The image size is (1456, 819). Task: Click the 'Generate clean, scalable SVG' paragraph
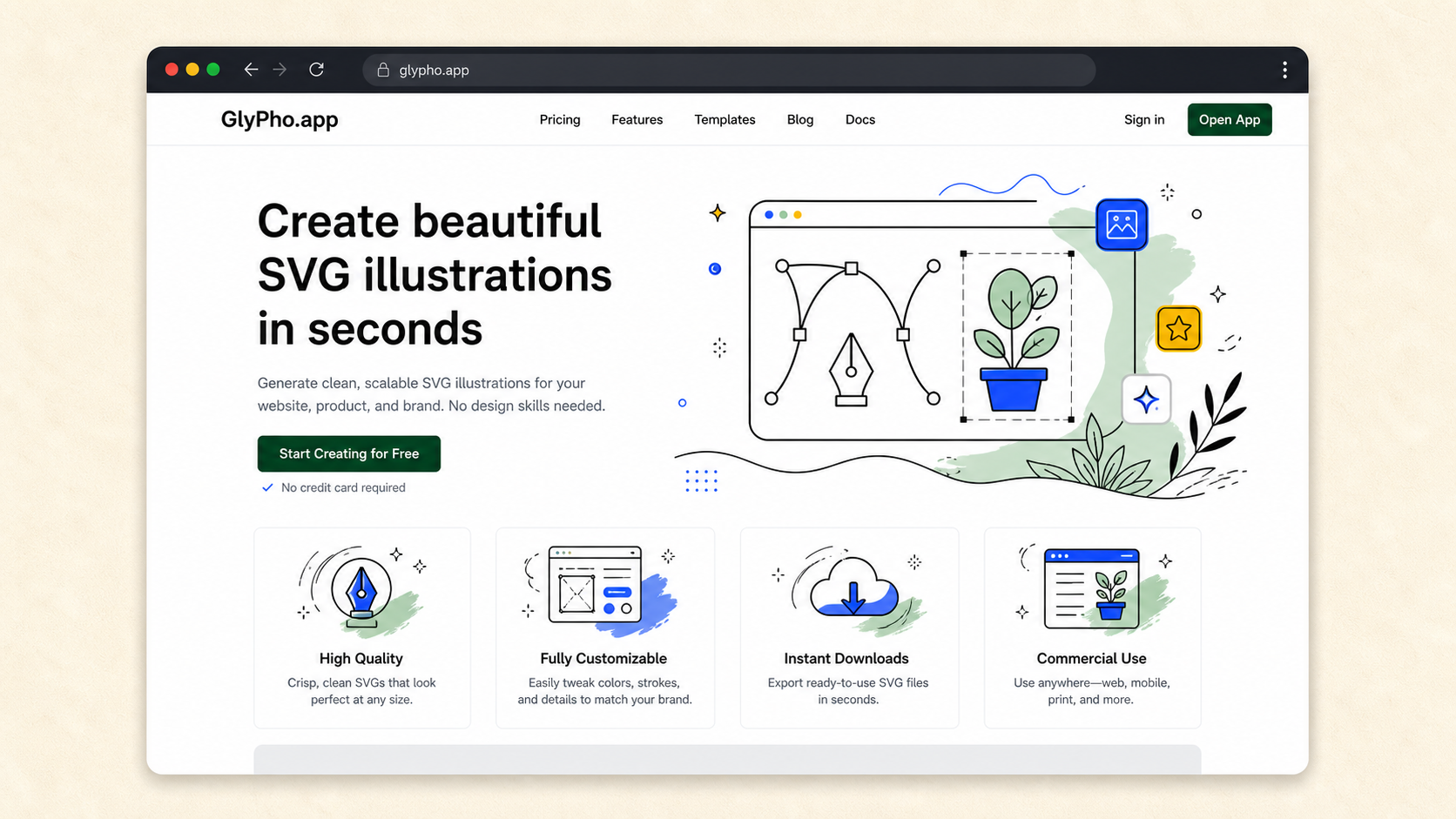(431, 394)
